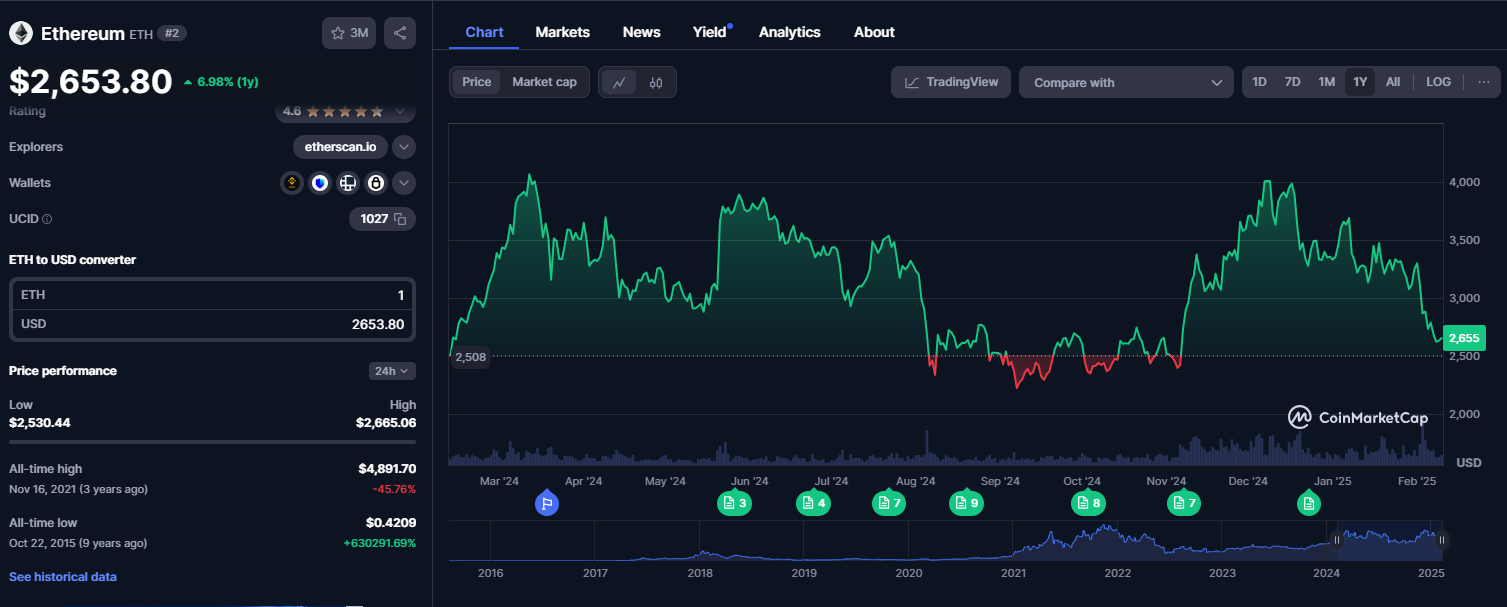
Task: Open etherscan.io explorer link
Action: (340, 147)
